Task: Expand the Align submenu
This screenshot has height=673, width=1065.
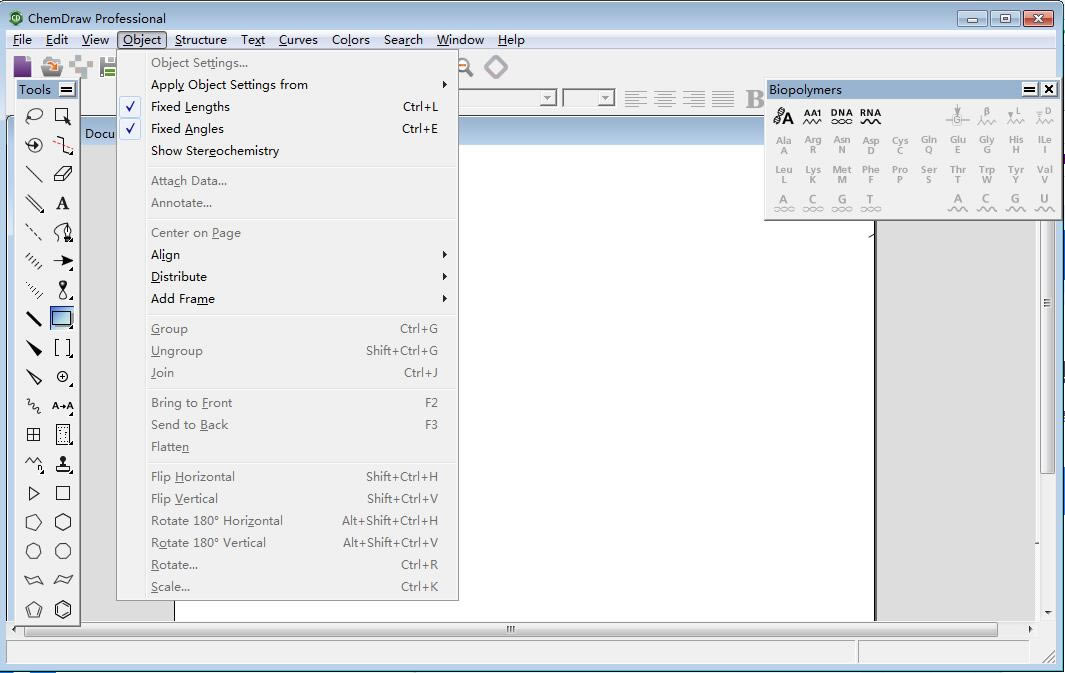Action: coord(166,255)
